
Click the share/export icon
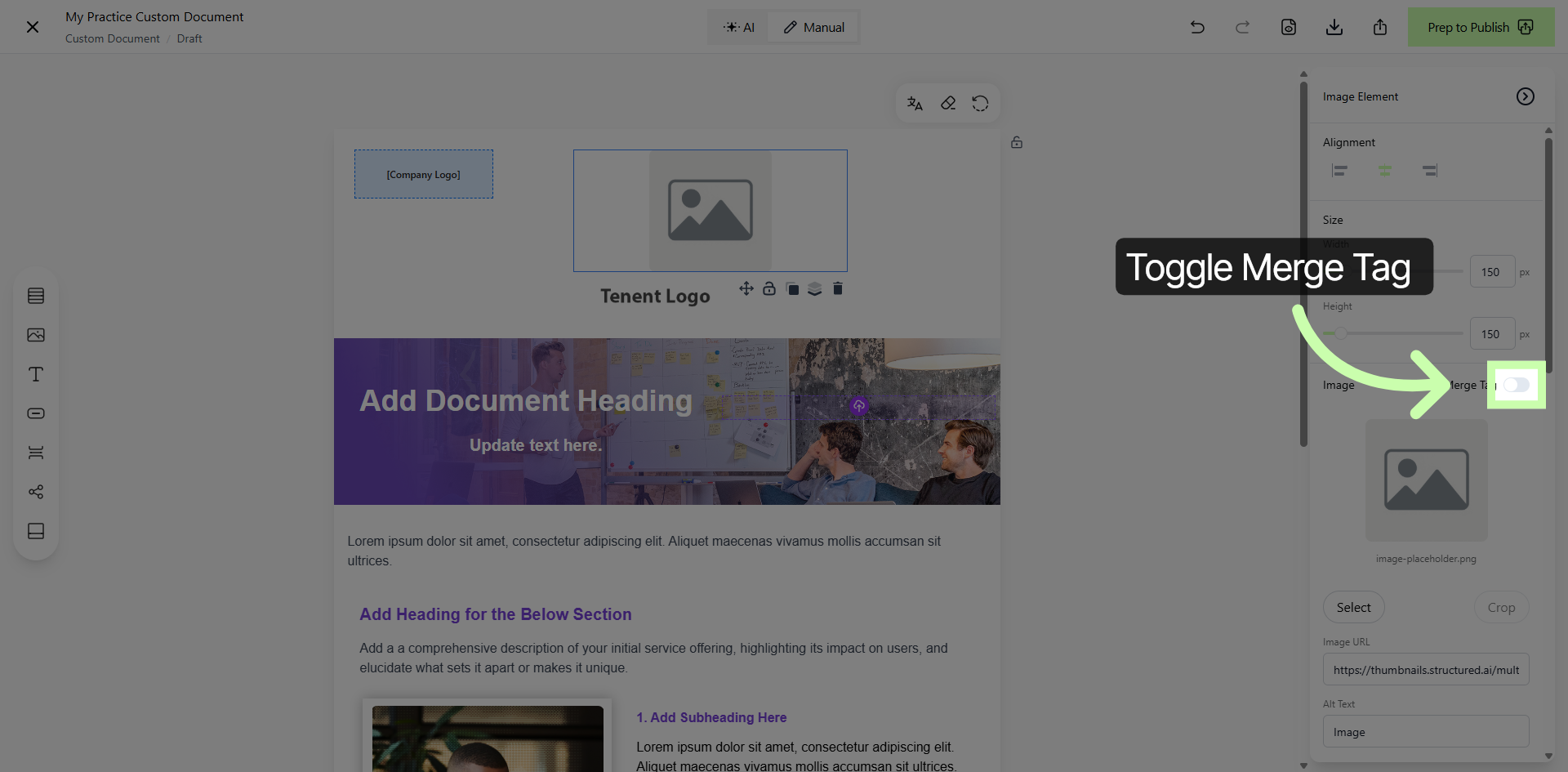pyautogui.click(x=1380, y=27)
